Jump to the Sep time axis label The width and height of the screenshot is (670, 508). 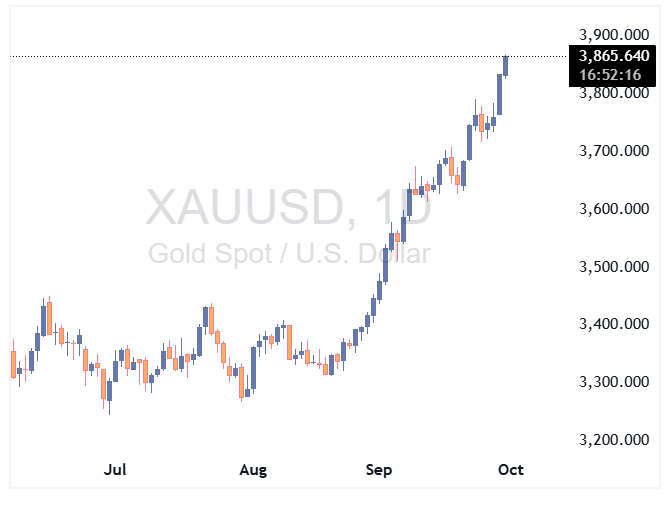click(x=379, y=469)
